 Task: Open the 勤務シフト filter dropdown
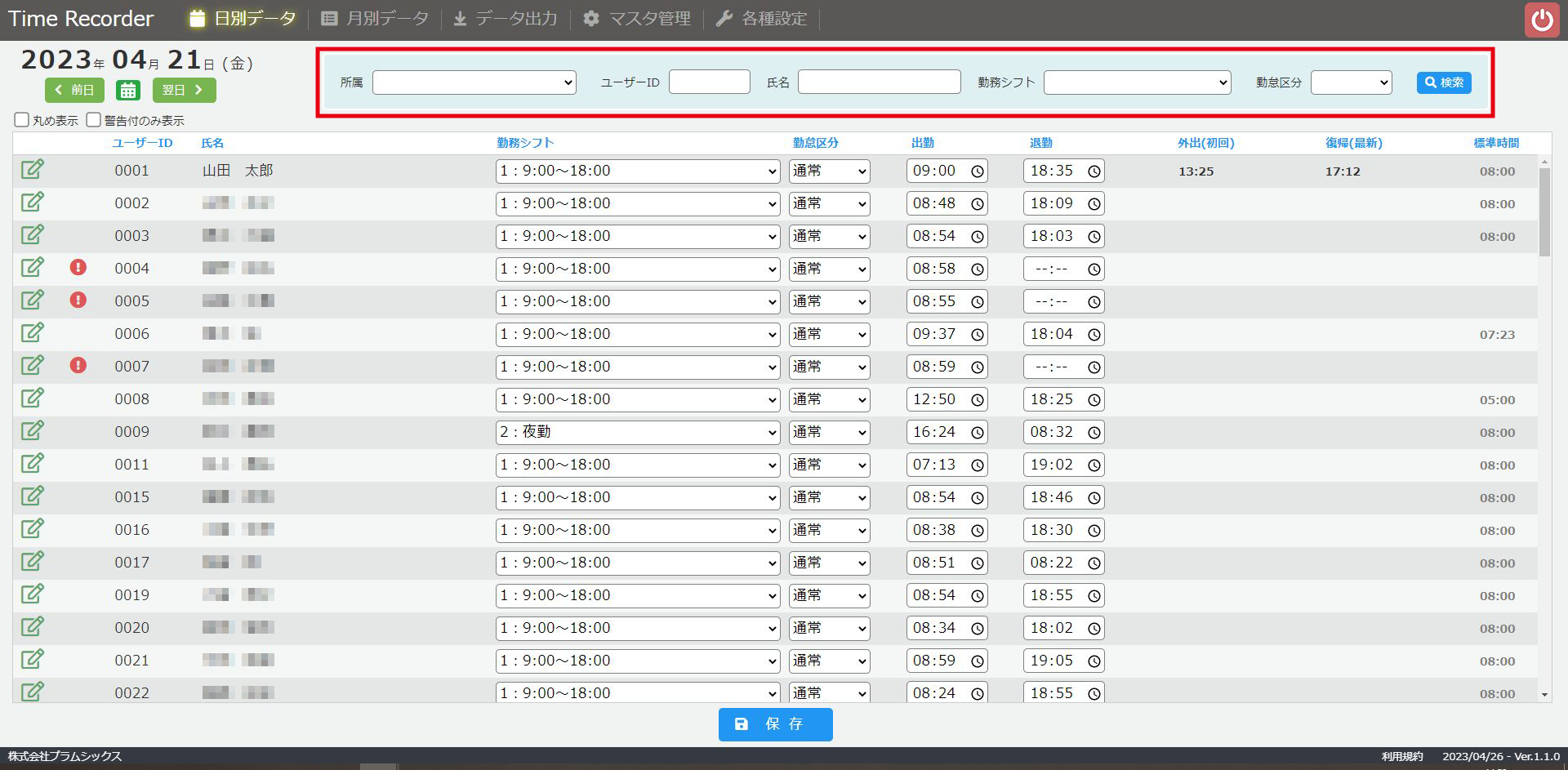(1138, 82)
